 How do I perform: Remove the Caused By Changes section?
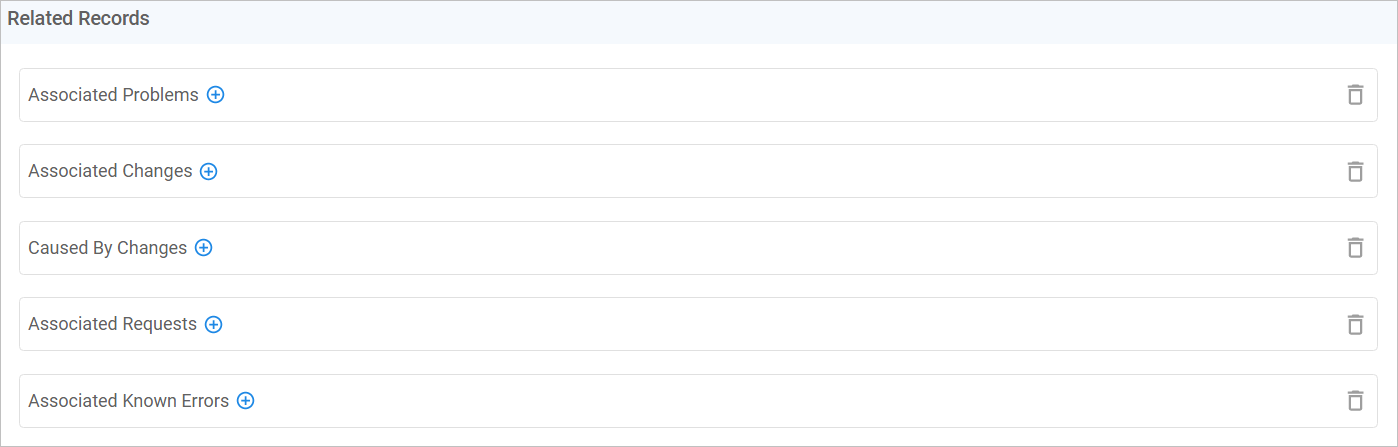[1355, 248]
